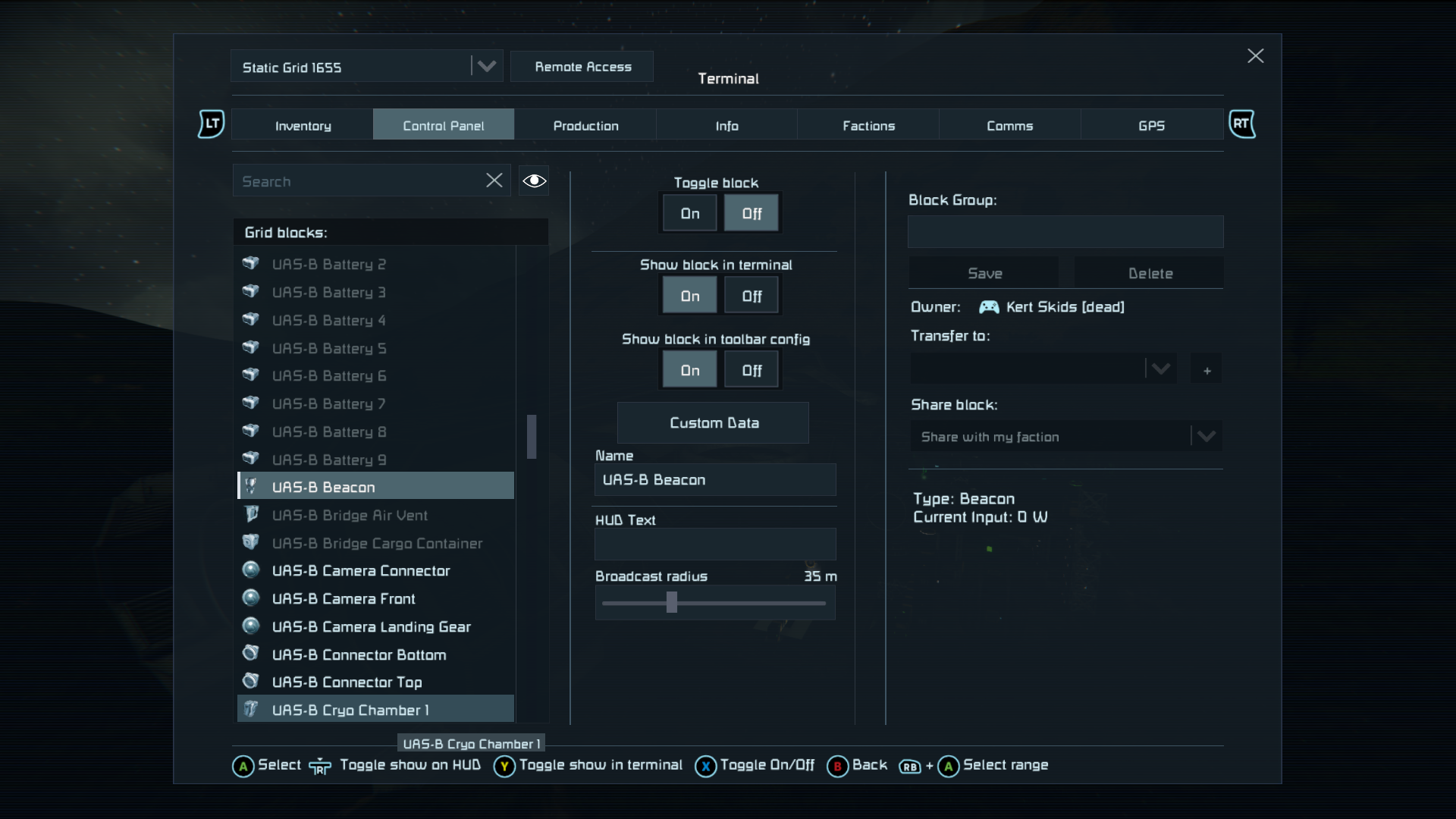The image size is (1456, 819).
Task: Click the Custom Data button
Action: [713, 422]
